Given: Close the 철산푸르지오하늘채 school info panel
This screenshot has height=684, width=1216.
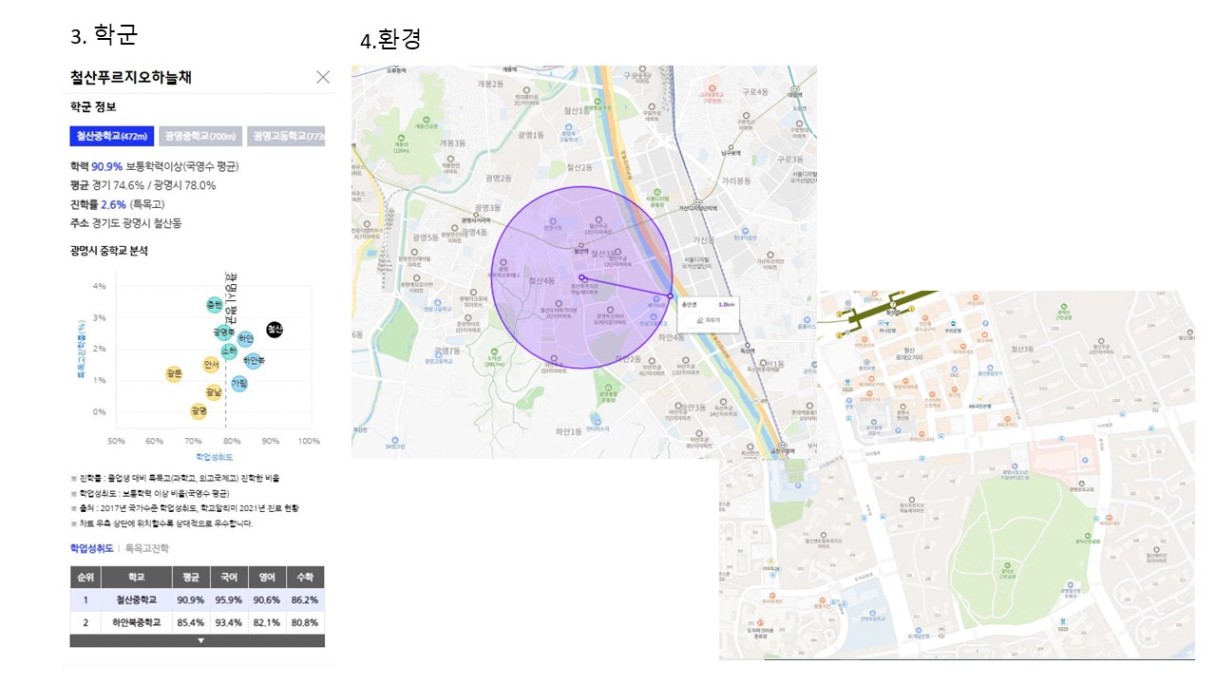Looking at the screenshot, I should click(322, 77).
